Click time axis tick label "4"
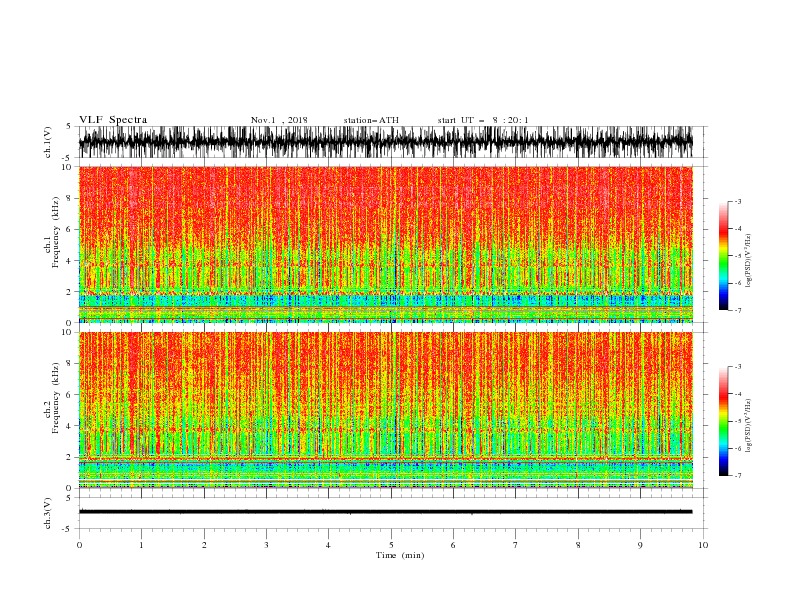Image resolution: width=792 pixels, height=612 pixels. (x=328, y=545)
